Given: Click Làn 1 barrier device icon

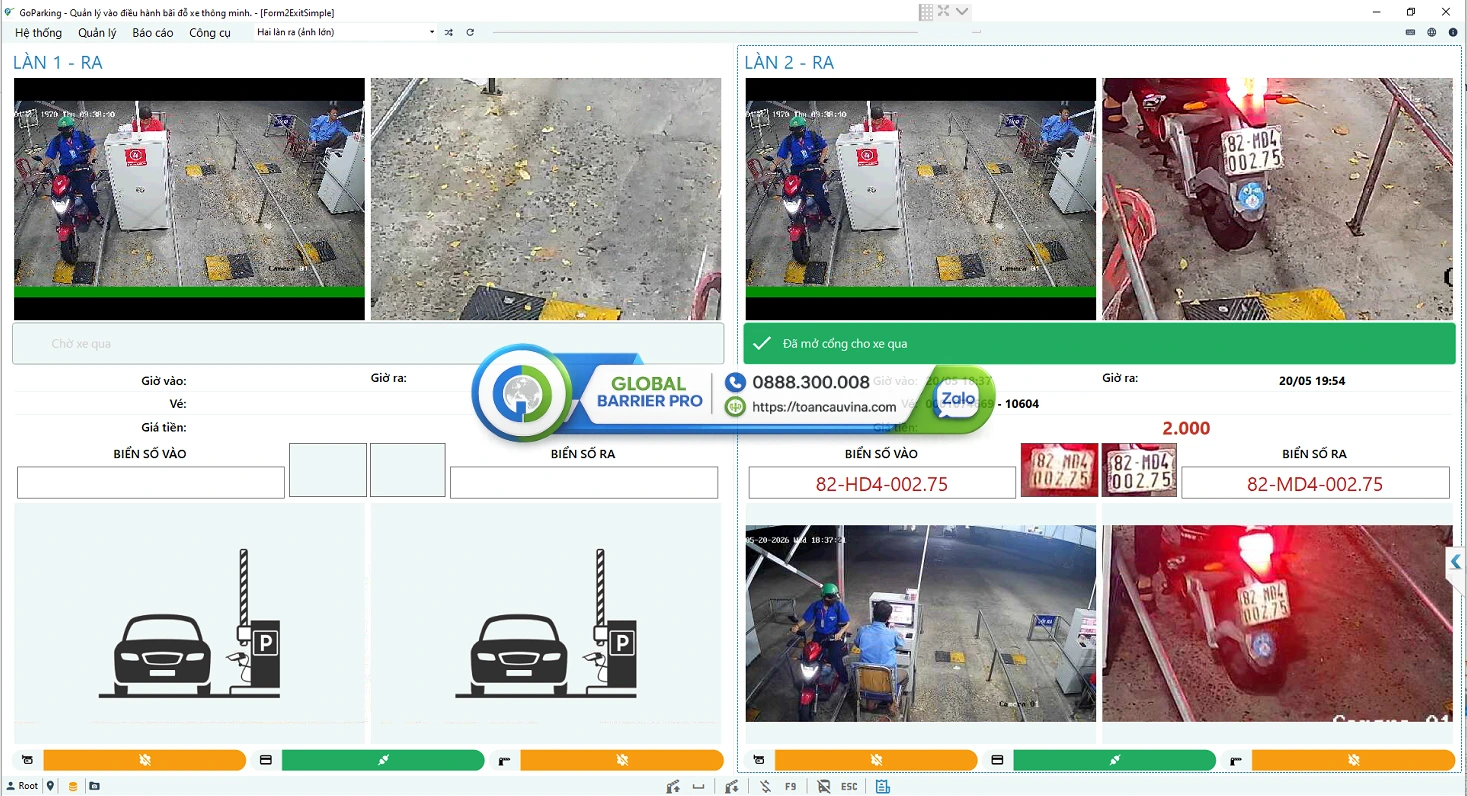Looking at the screenshot, I should [504, 761].
